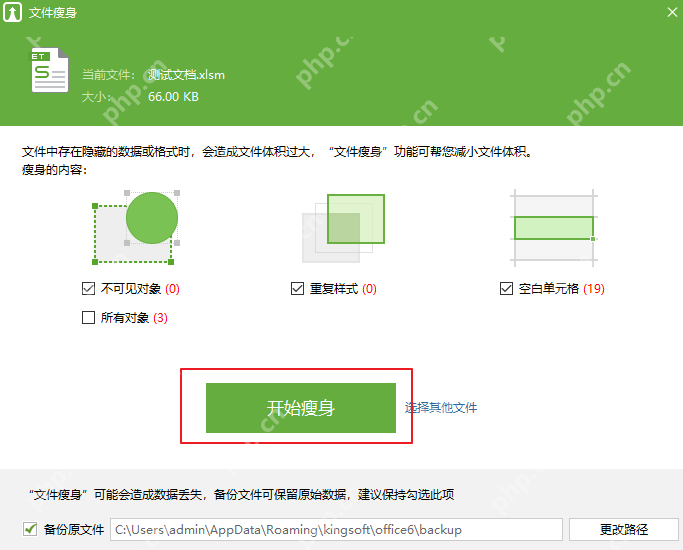Image resolution: width=683 pixels, height=550 pixels.
Task: Uncheck the 空白单元格 checkbox
Action: (x=507, y=288)
